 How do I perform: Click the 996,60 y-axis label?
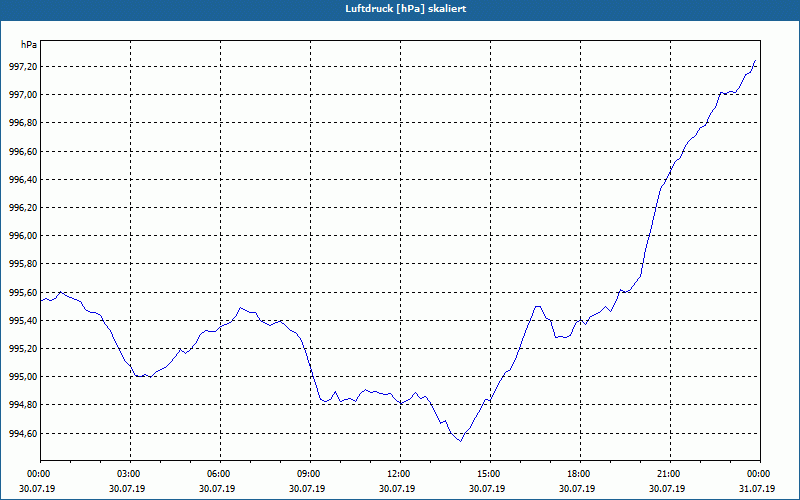[22, 152]
